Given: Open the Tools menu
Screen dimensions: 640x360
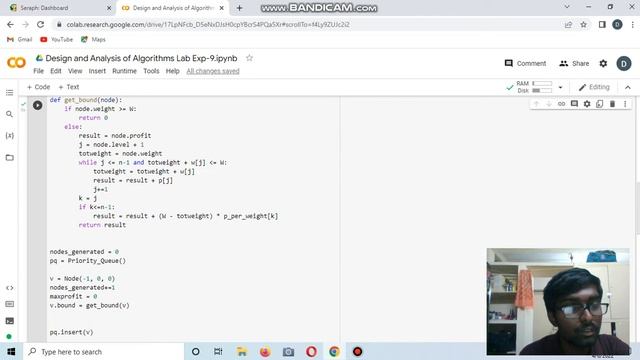Looking at the screenshot, I should pos(151,71).
